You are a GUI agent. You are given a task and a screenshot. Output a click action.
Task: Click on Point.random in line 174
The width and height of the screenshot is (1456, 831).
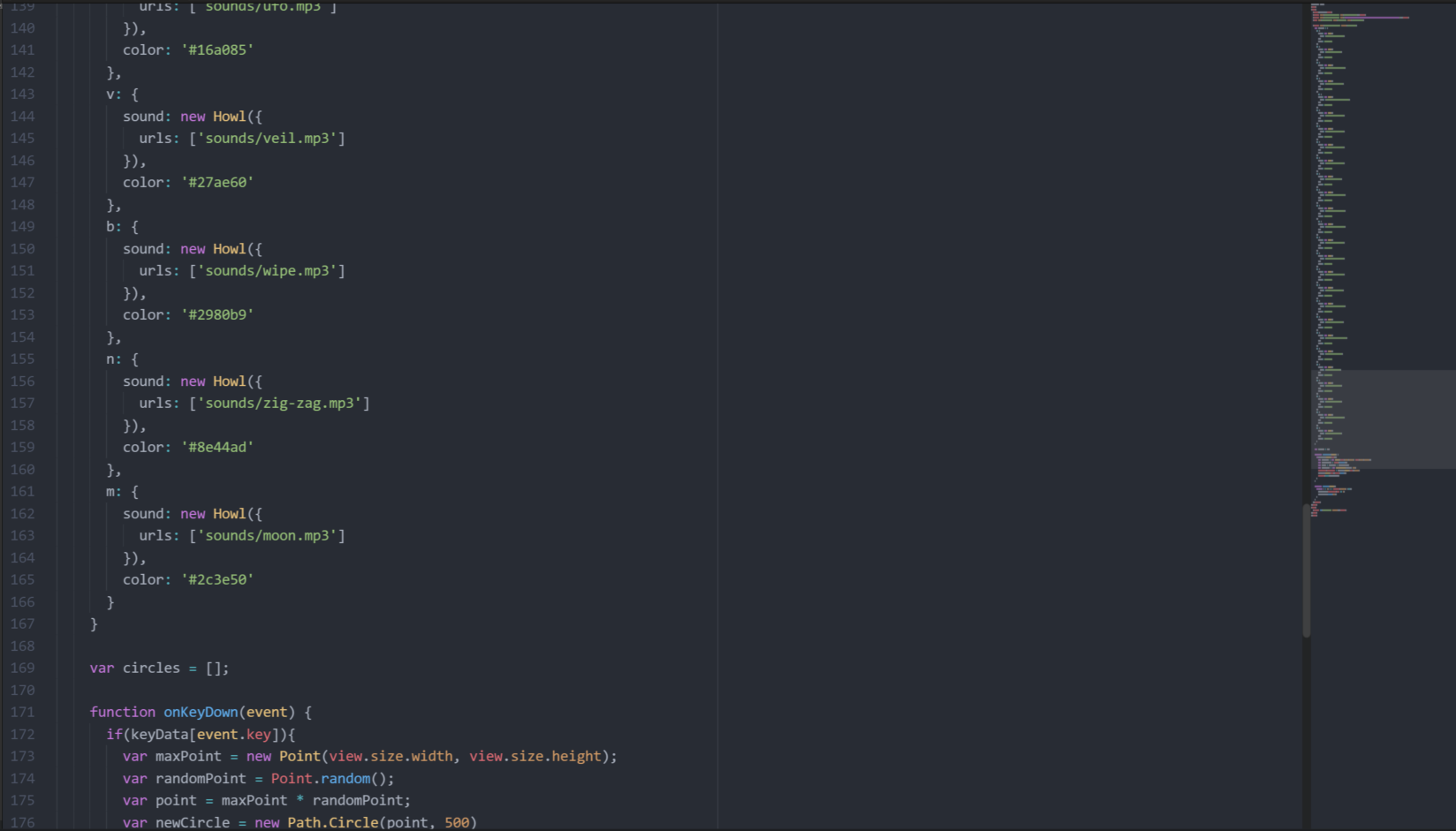[321, 779]
